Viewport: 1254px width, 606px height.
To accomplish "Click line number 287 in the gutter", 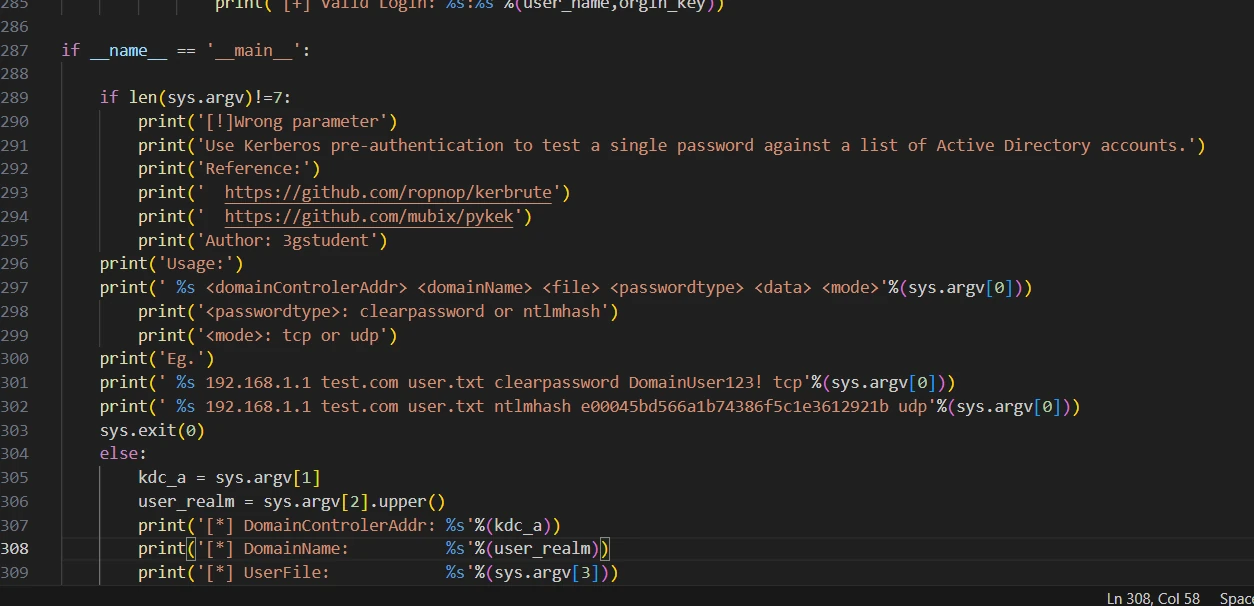I will coord(15,50).
